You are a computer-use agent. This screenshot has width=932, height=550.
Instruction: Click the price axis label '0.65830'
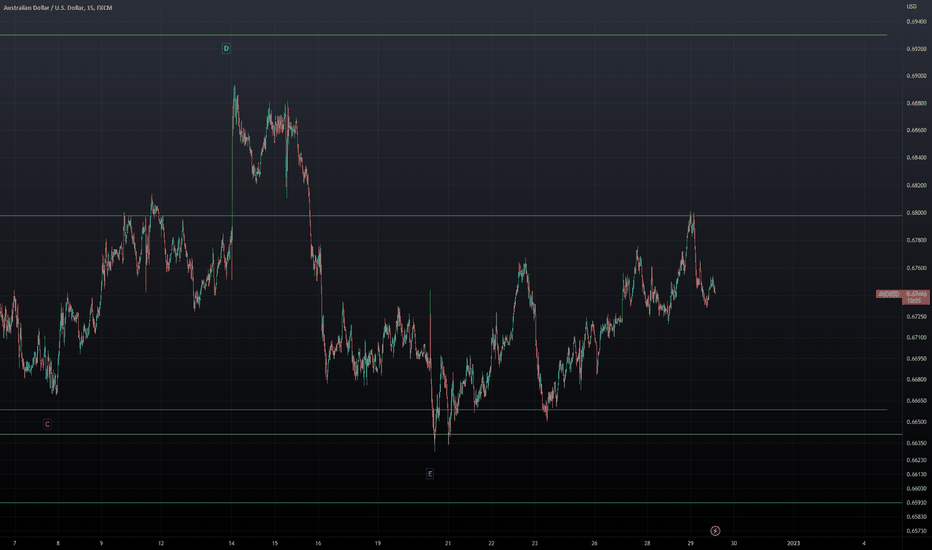[916, 517]
